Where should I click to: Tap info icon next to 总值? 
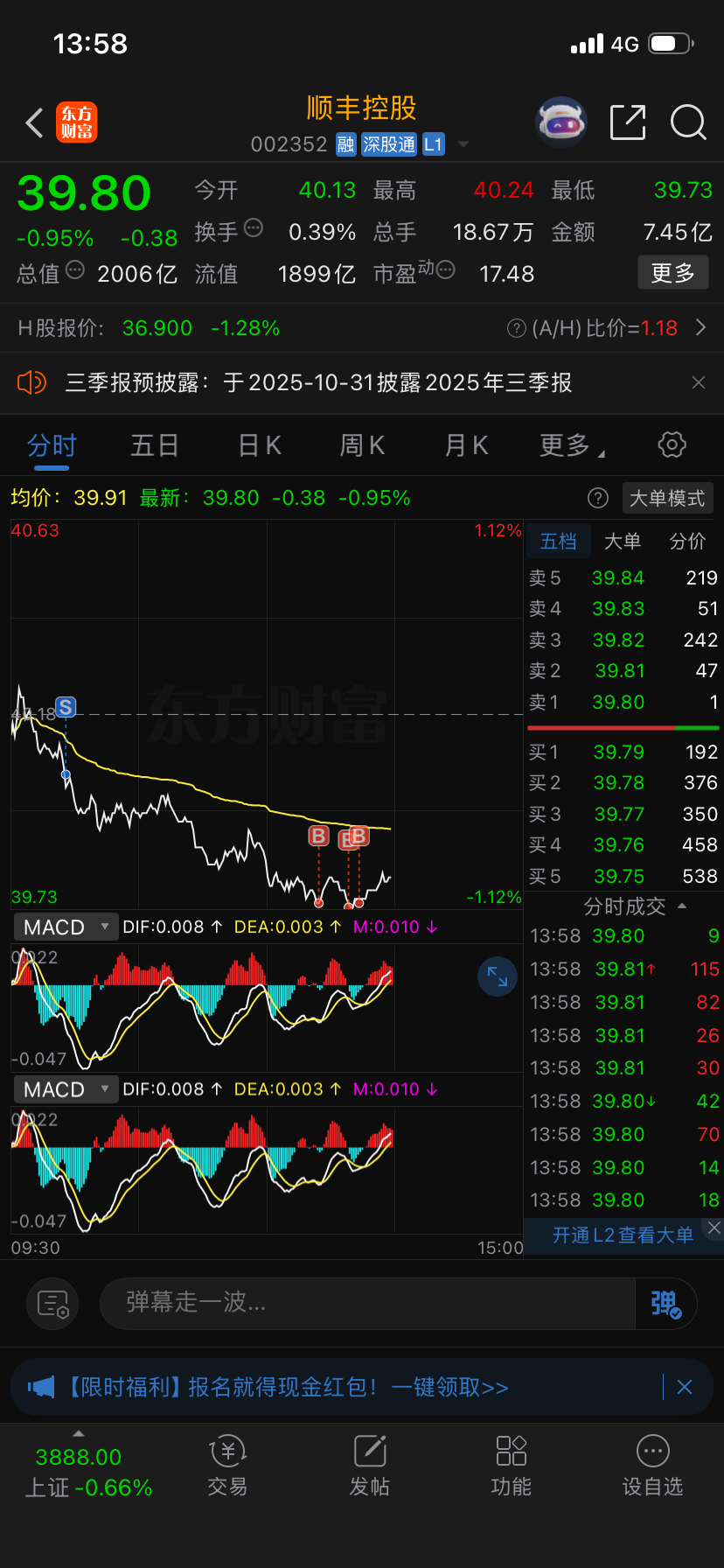coord(75,270)
